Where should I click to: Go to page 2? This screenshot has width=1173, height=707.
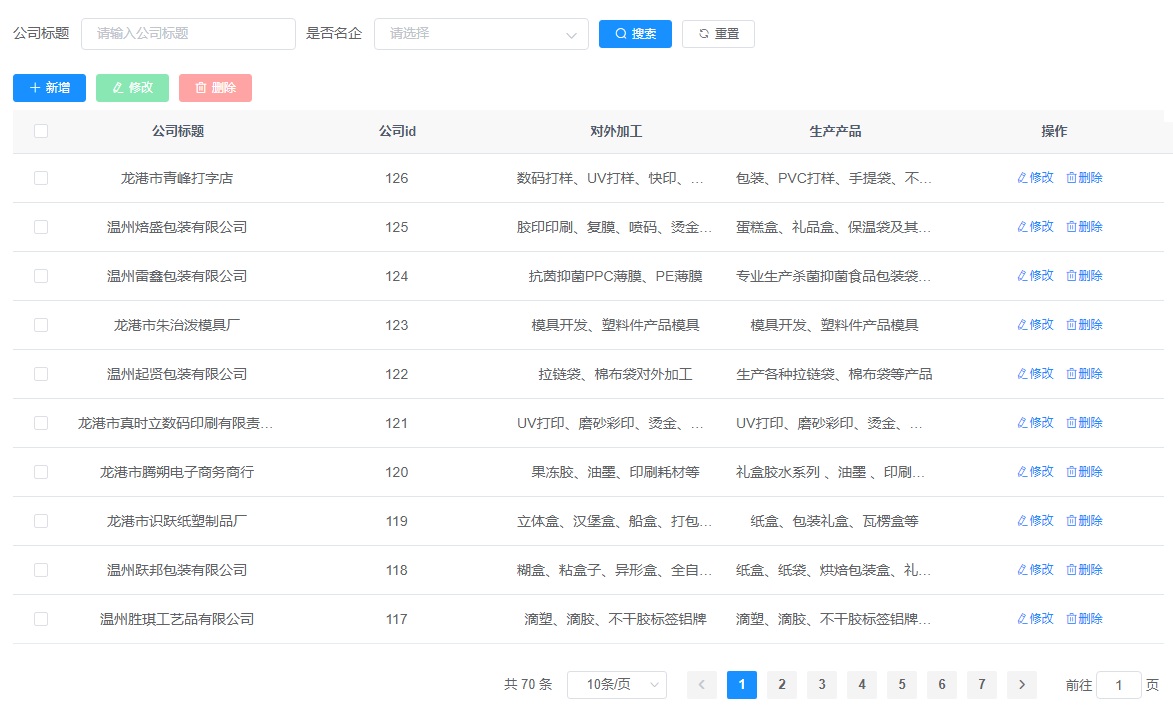tap(782, 685)
